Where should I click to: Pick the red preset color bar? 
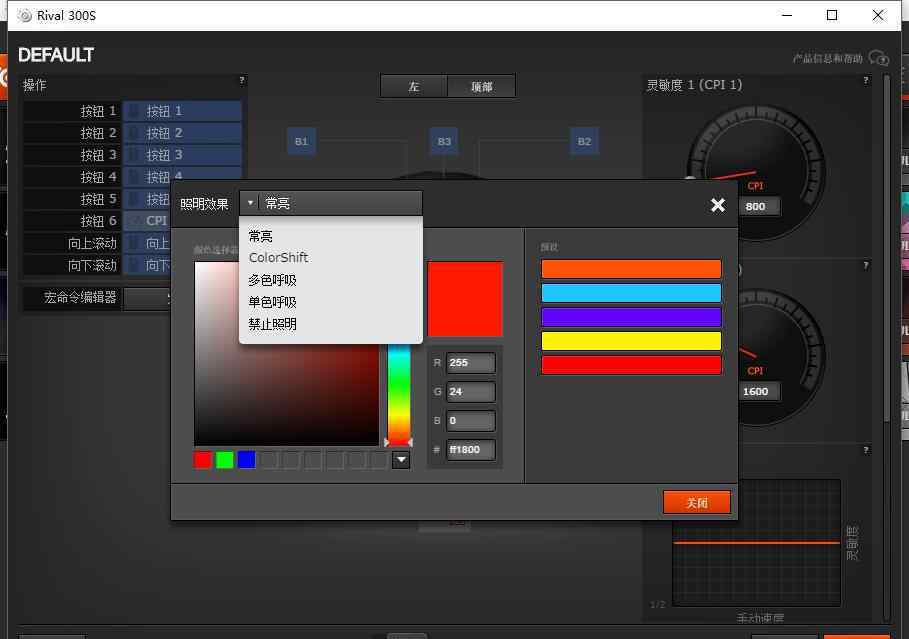pyautogui.click(x=631, y=365)
